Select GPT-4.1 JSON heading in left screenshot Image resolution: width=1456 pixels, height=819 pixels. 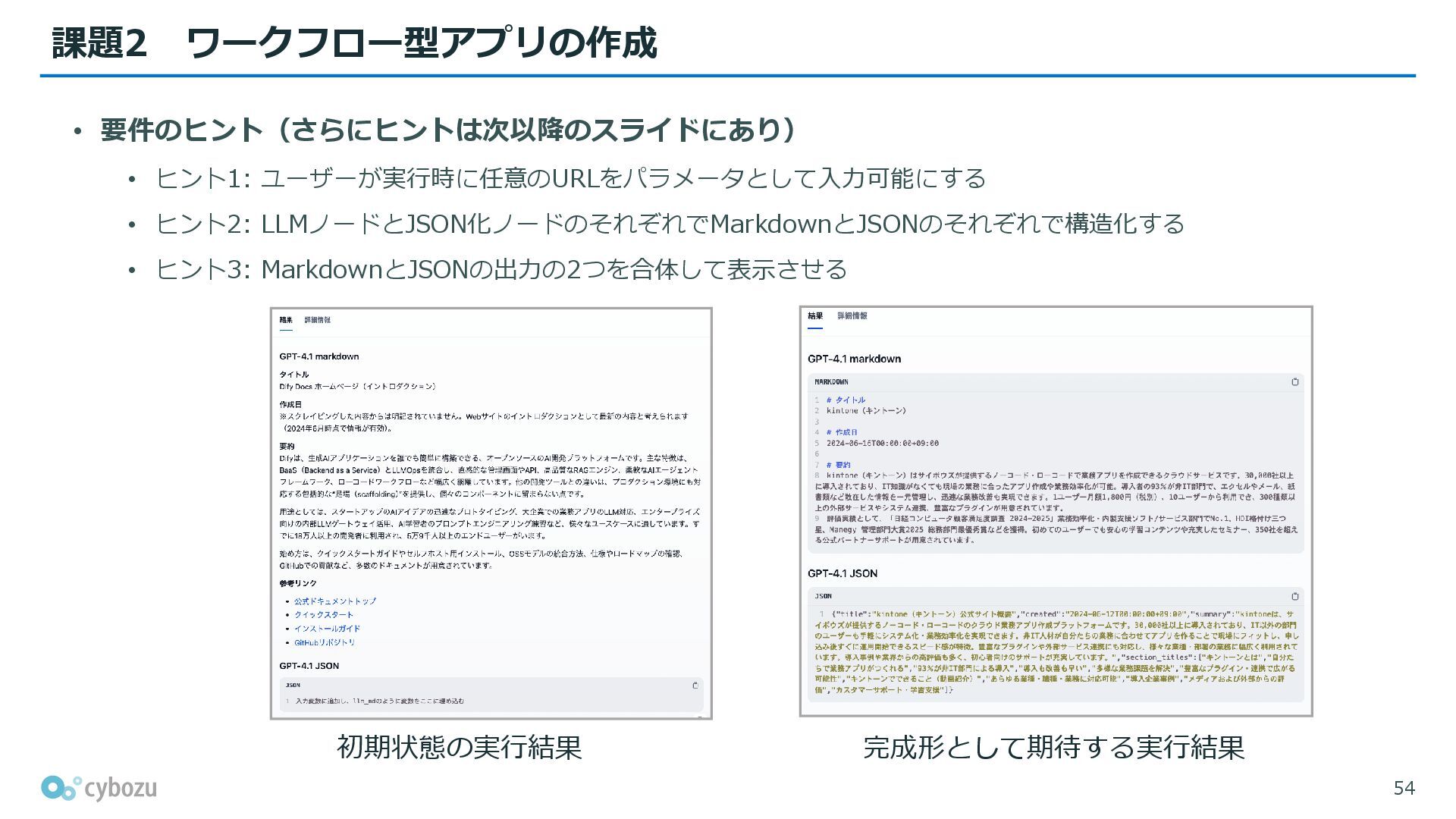pos(309,666)
